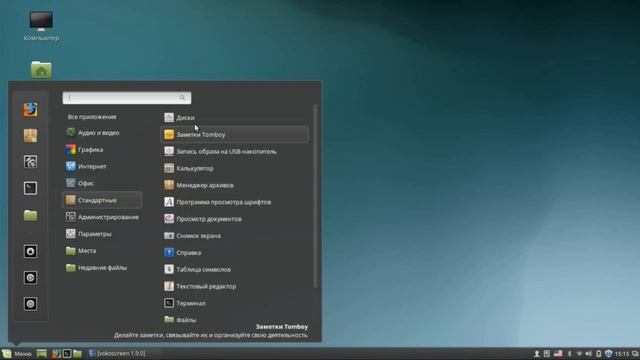Screen dimensions: 640x360
Task: Open Текстовый редактор
Action: tap(235, 286)
